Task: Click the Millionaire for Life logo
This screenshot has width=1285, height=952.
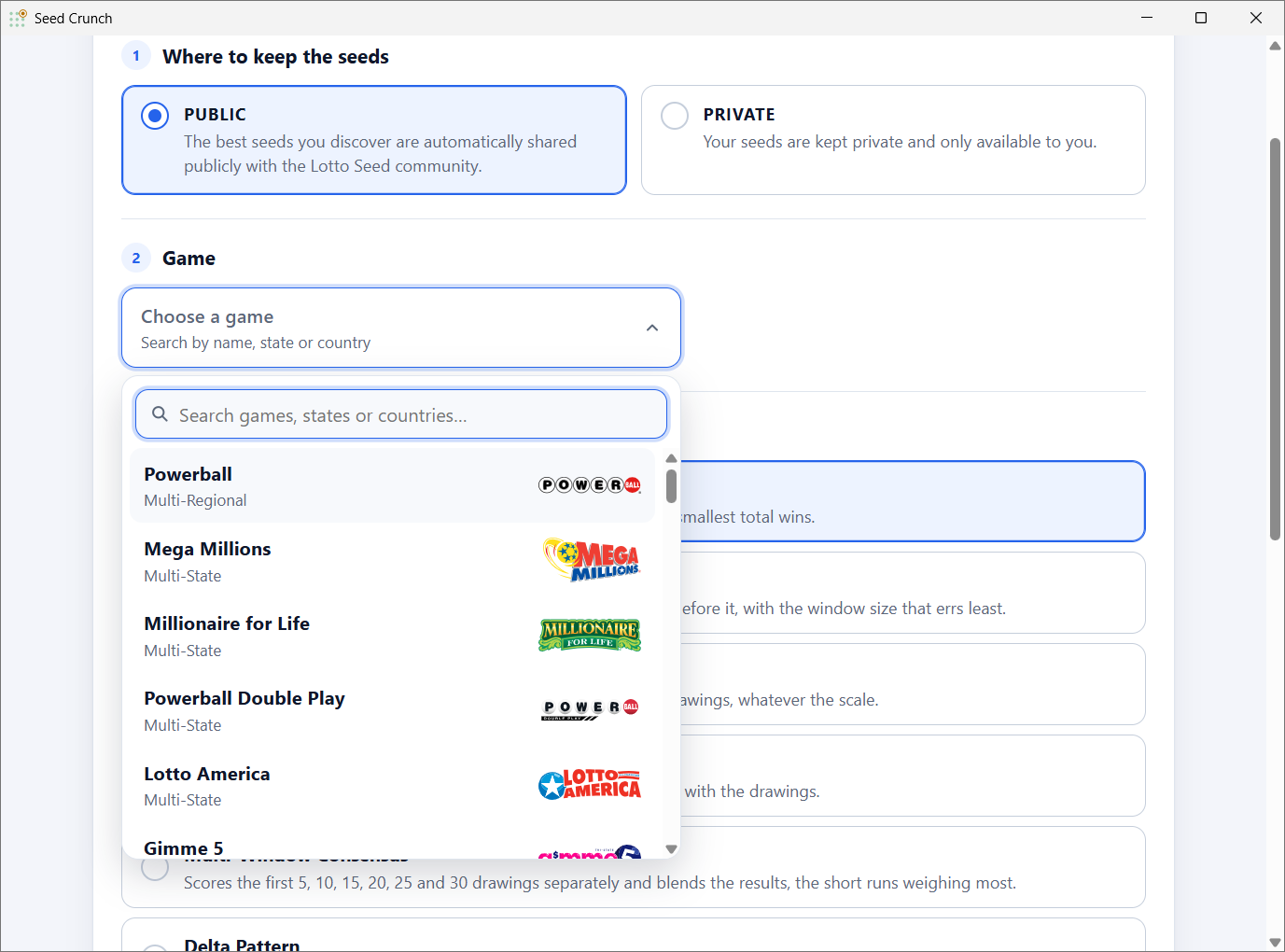Action: 590,635
